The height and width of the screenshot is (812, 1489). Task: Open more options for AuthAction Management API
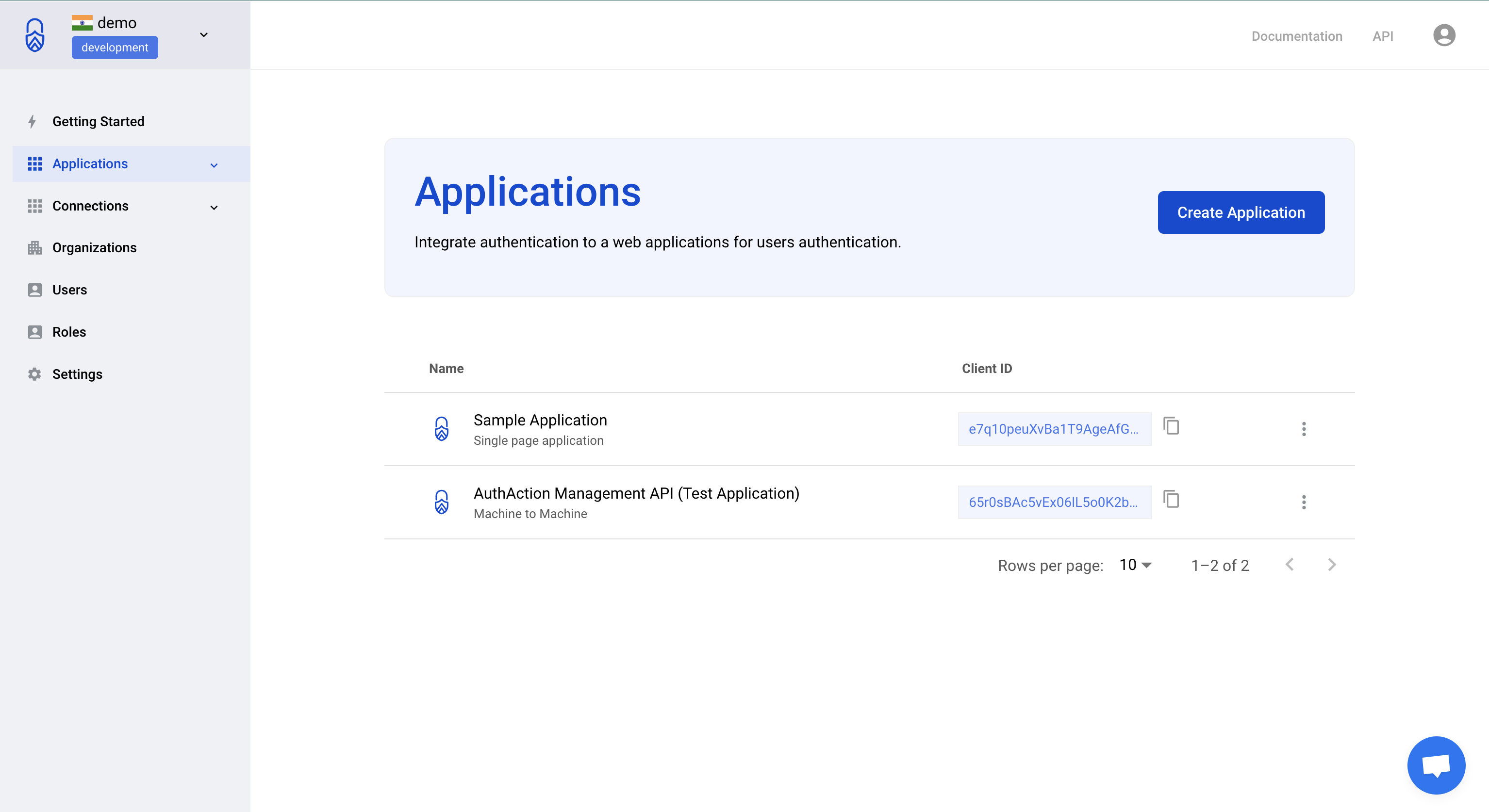tap(1304, 503)
